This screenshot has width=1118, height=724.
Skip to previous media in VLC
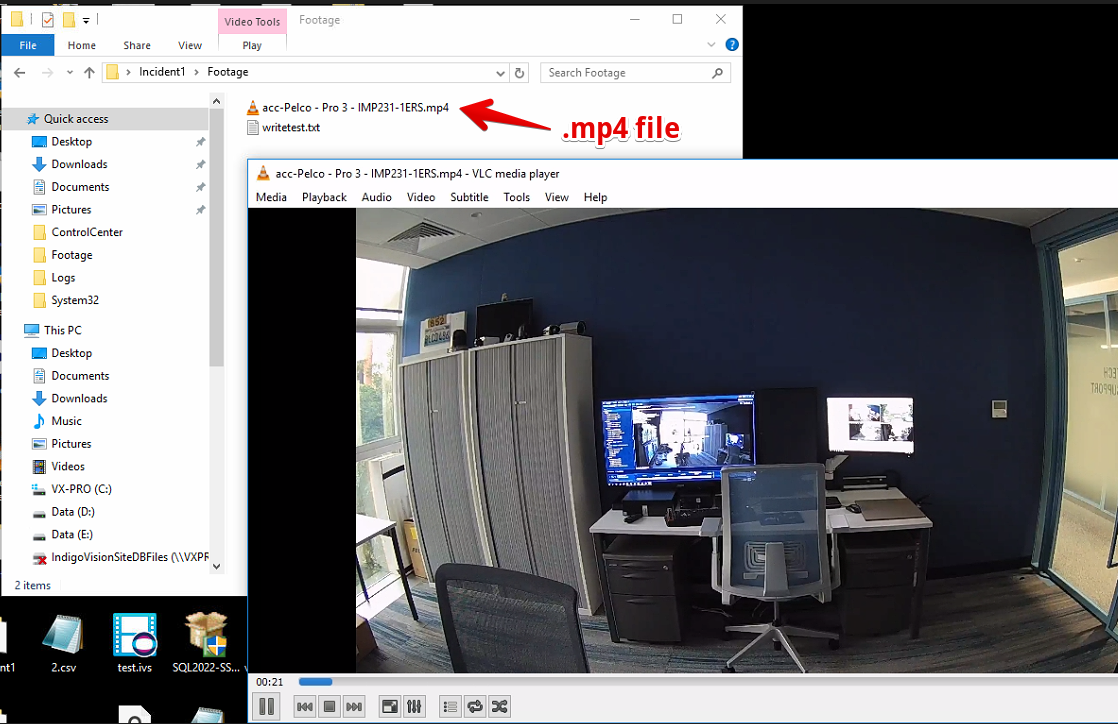tap(304, 706)
